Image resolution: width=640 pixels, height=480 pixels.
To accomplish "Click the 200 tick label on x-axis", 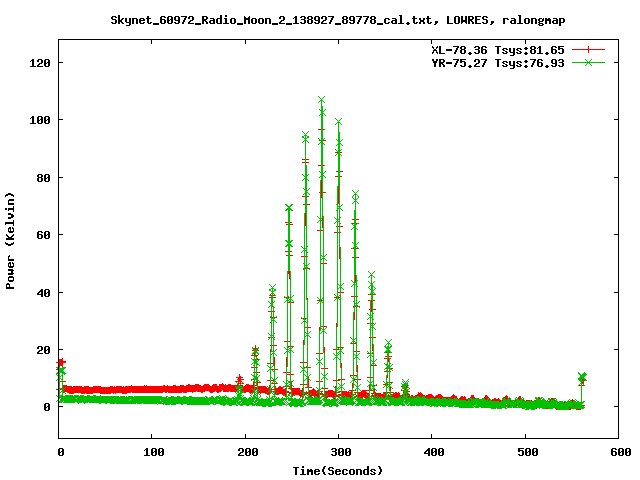I will pos(245,453).
